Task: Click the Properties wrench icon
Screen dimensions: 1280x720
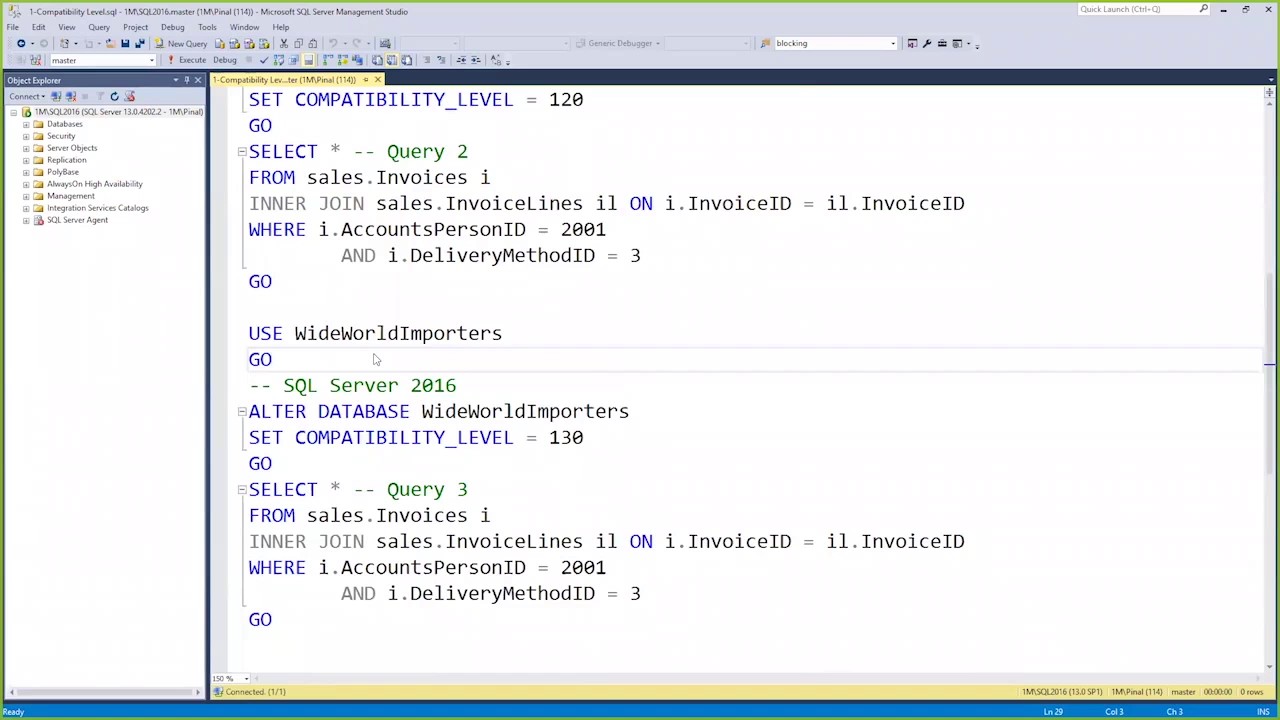Action: pos(927,43)
